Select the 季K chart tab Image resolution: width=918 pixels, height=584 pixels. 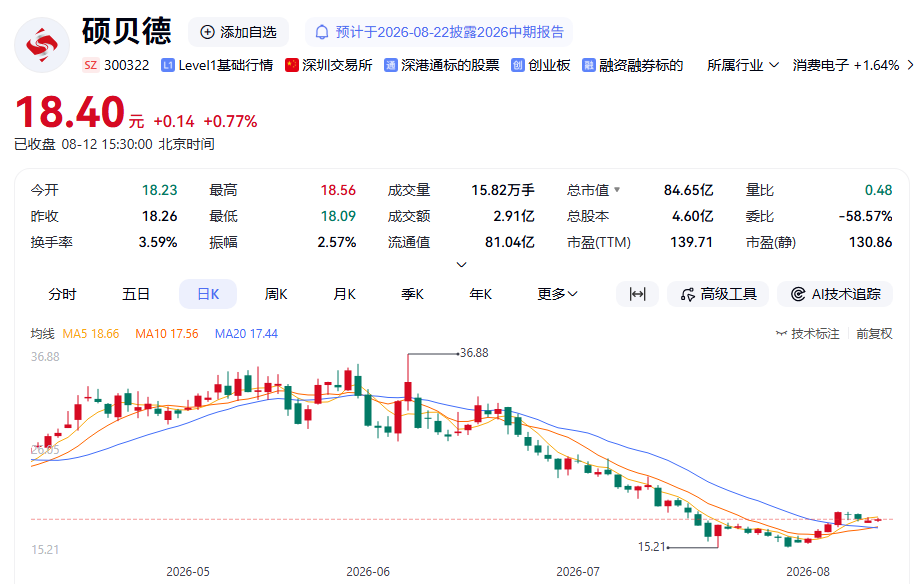412,294
